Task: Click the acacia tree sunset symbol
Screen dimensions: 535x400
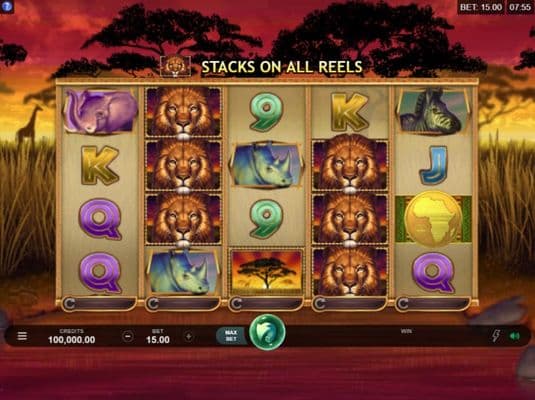Action: 267,272
